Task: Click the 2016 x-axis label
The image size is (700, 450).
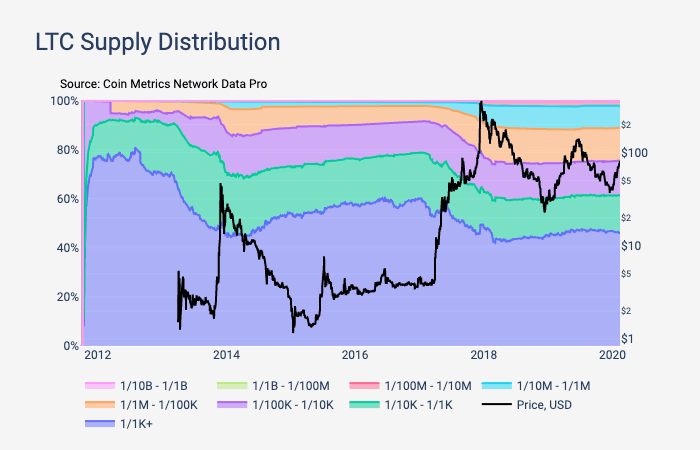Action: pyautogui.click(x=355, y=354)
